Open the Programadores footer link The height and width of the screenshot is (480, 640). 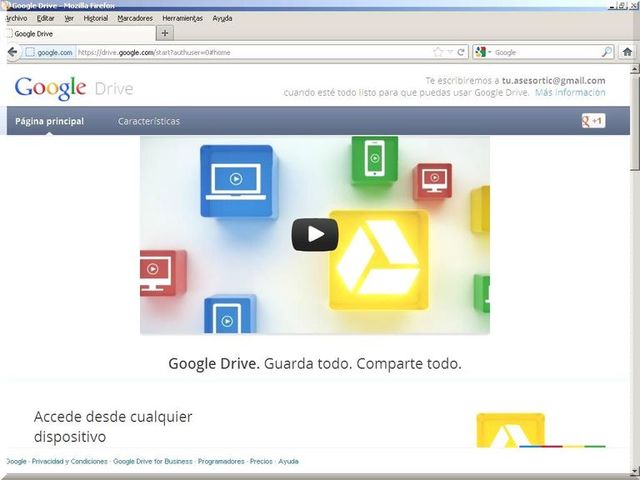221,461
